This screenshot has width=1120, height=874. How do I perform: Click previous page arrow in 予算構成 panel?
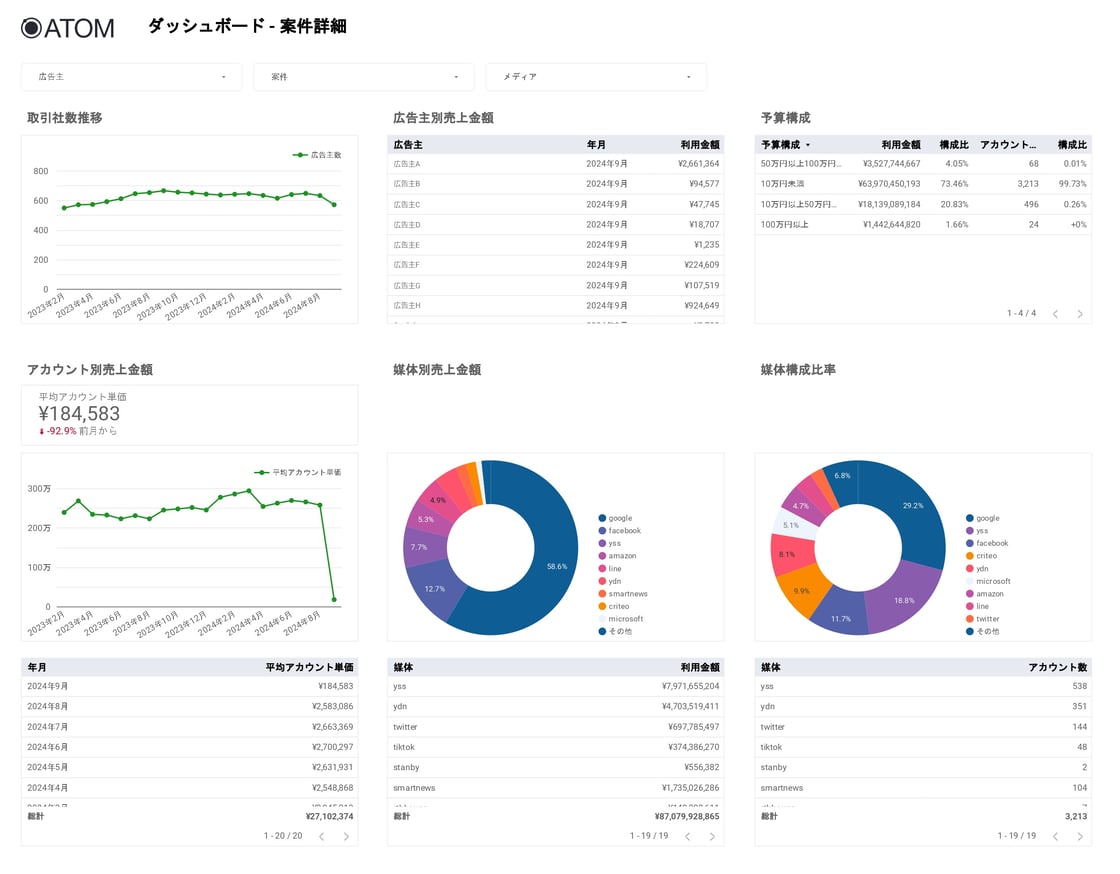click(x=1056, y=313)
